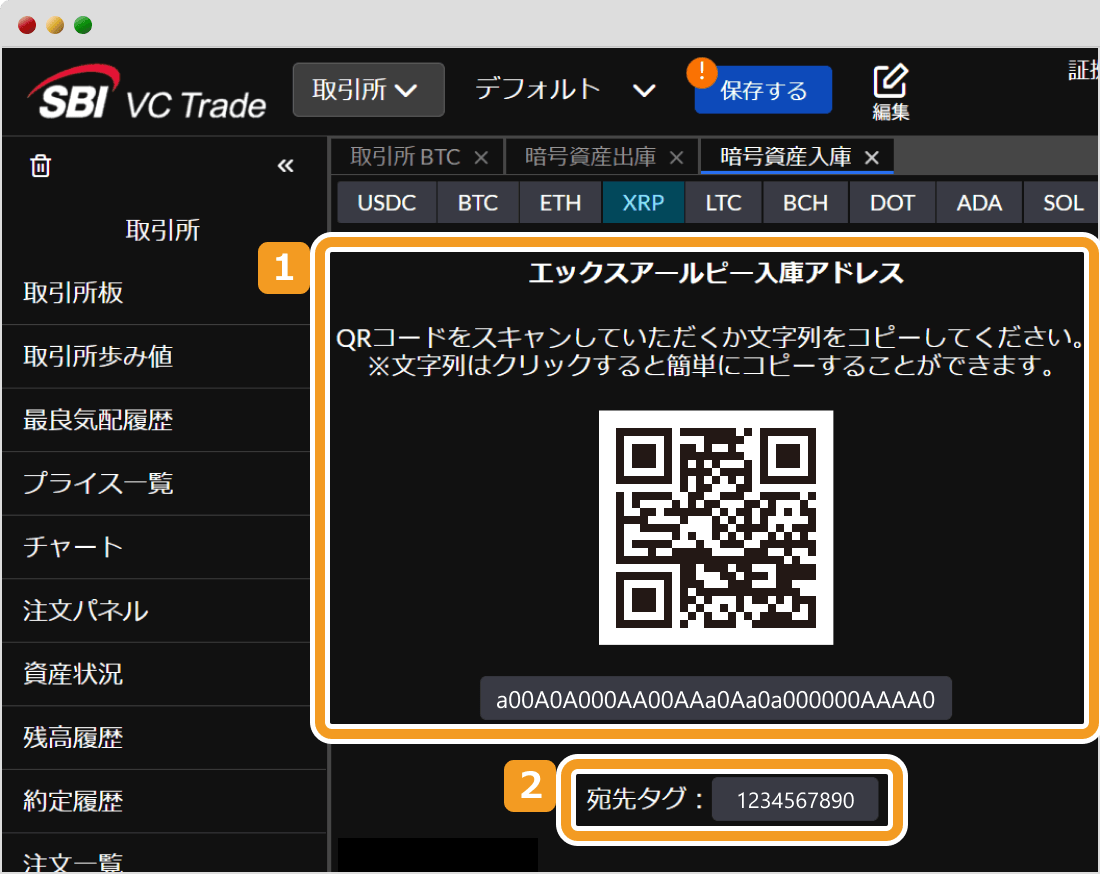Screen dimensions: 1100x874
Task: Switch to the 取引所 BTC tab
Action: point(405,156)
